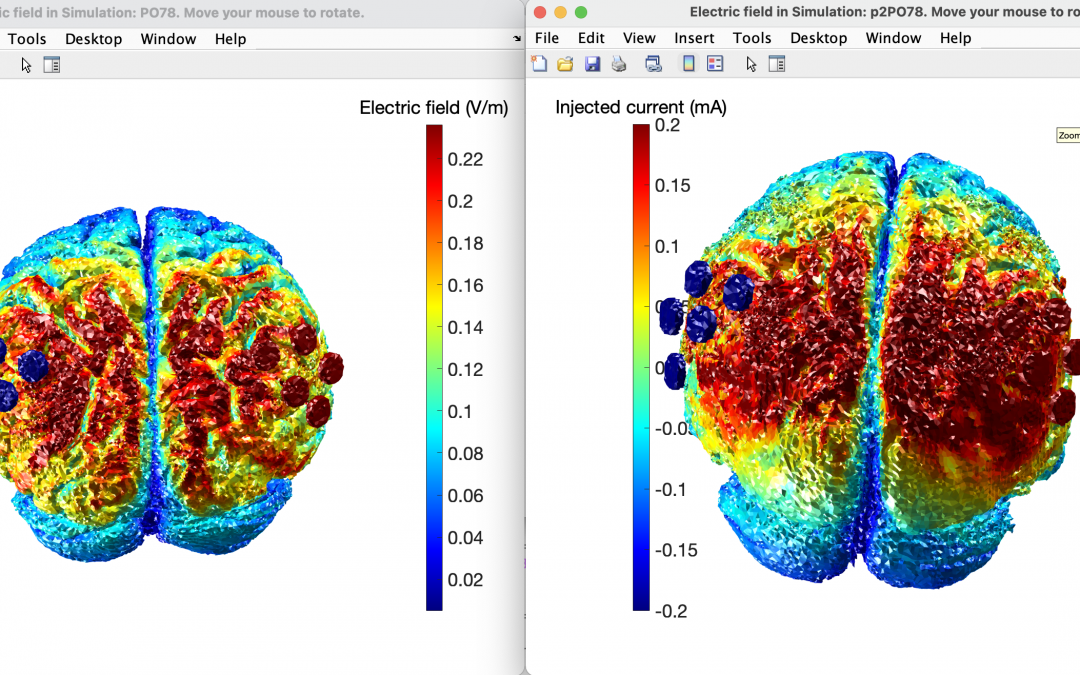Click Help in the p2PO78 window menu bar

(x=955, y=38)
